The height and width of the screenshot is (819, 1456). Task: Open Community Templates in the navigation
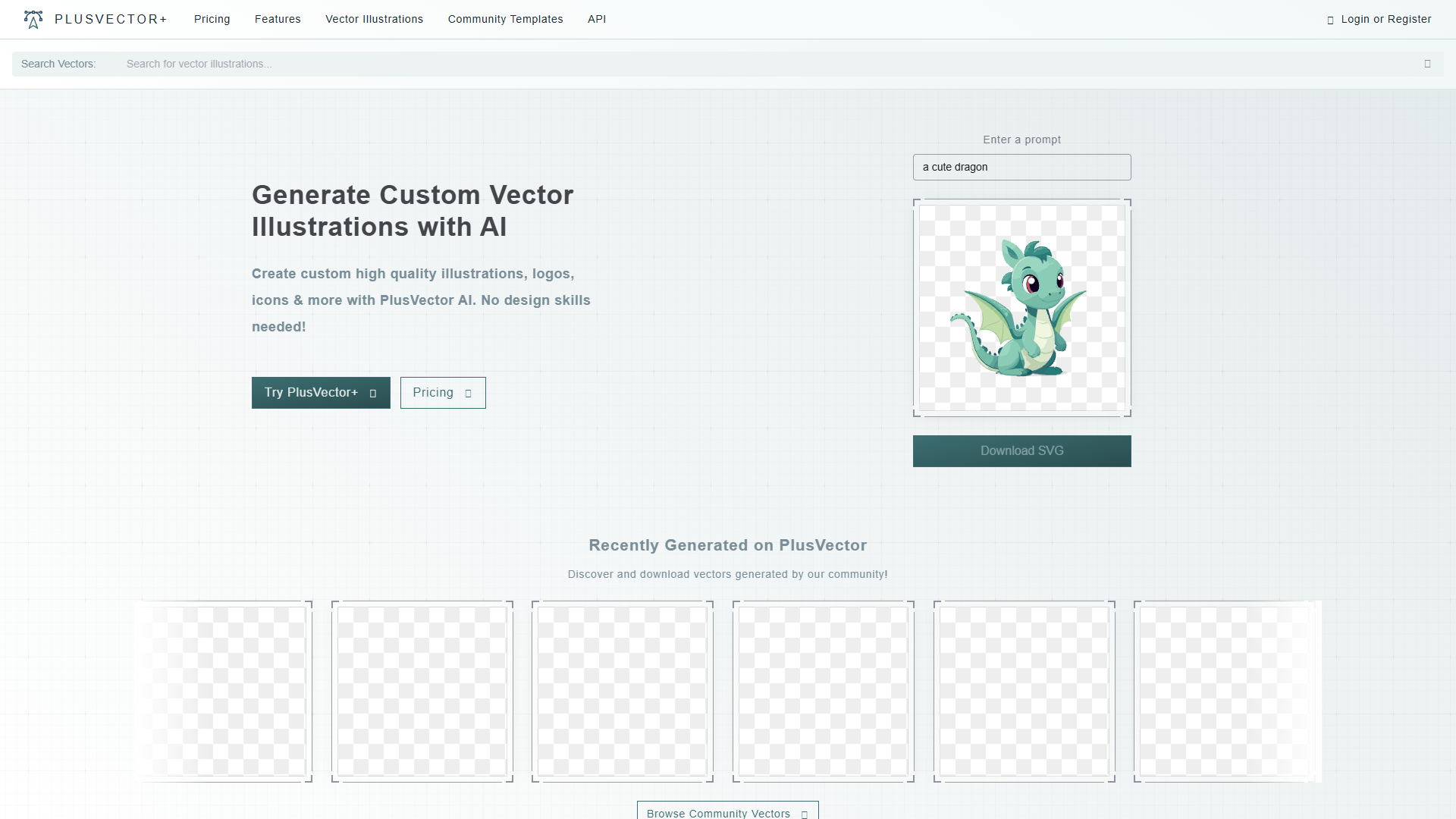(x=506, y=19)
